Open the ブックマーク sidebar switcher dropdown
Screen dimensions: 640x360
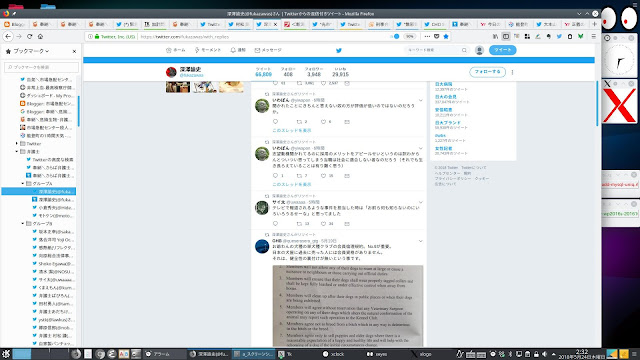(31, 51)
